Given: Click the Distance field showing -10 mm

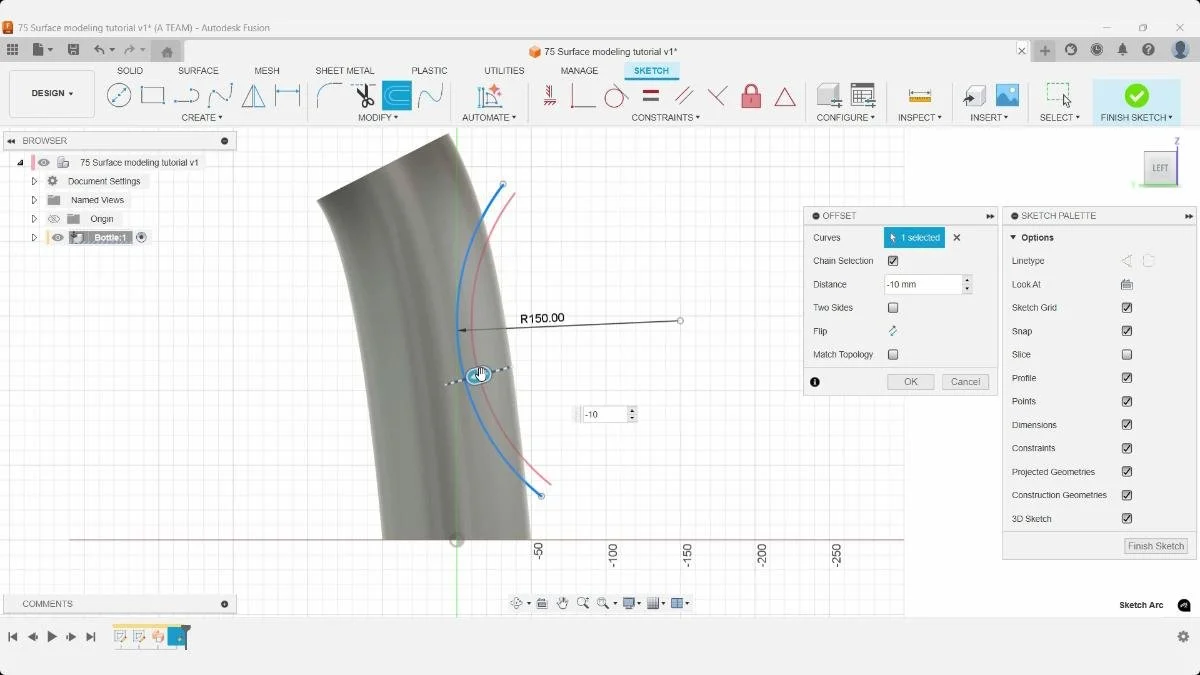Looking at the screenshot, I should (x=923, y=285).
